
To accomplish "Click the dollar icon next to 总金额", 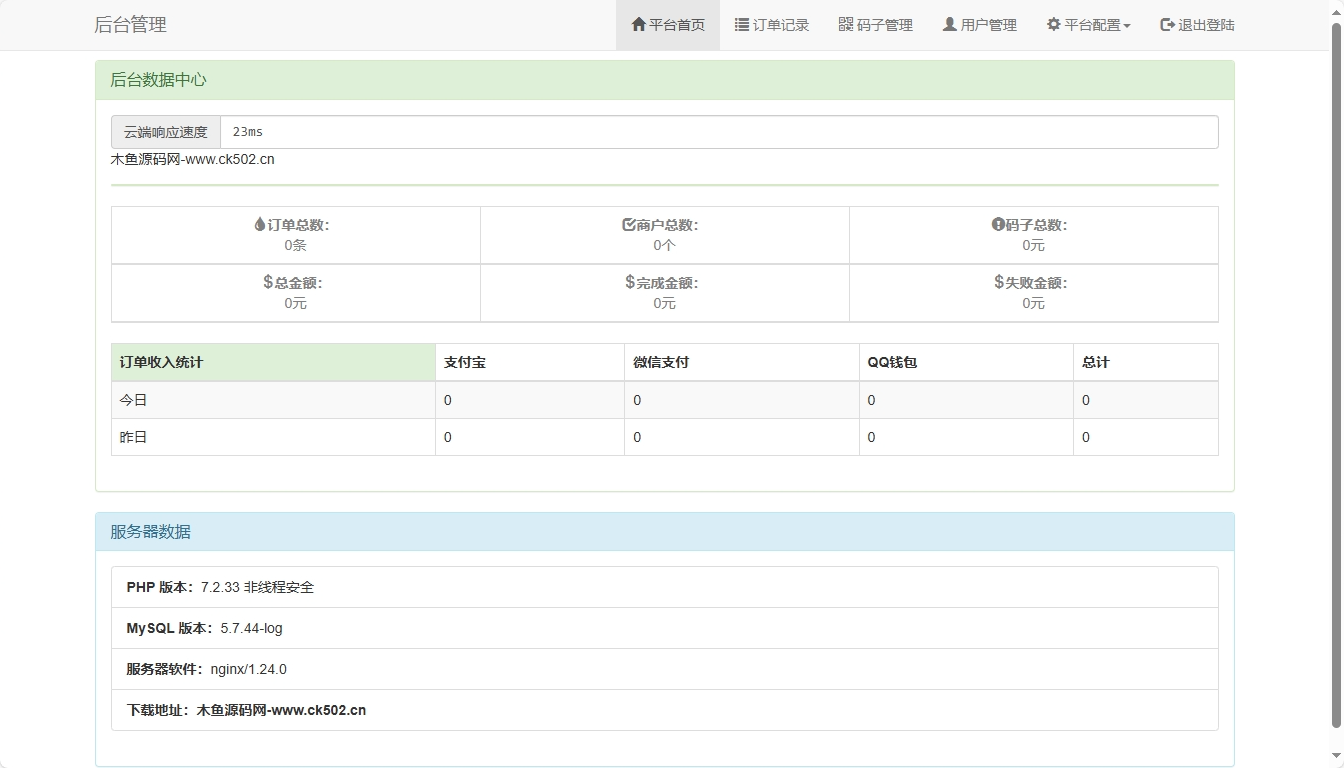I will pyautogui.click(x=268, y=282).
